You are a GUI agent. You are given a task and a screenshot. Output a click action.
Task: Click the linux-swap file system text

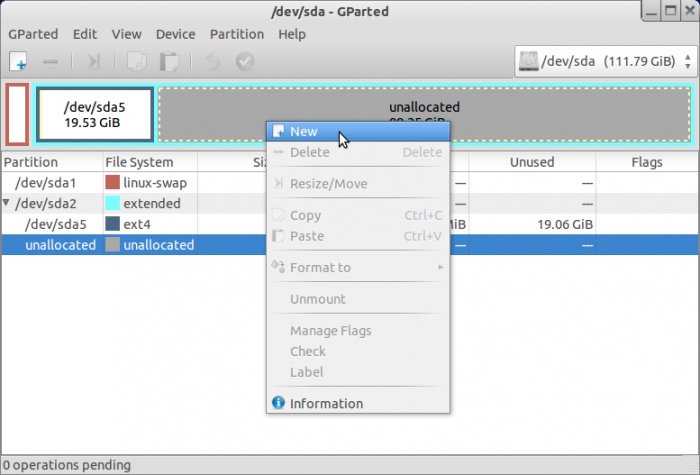click(x=155, y=183)
